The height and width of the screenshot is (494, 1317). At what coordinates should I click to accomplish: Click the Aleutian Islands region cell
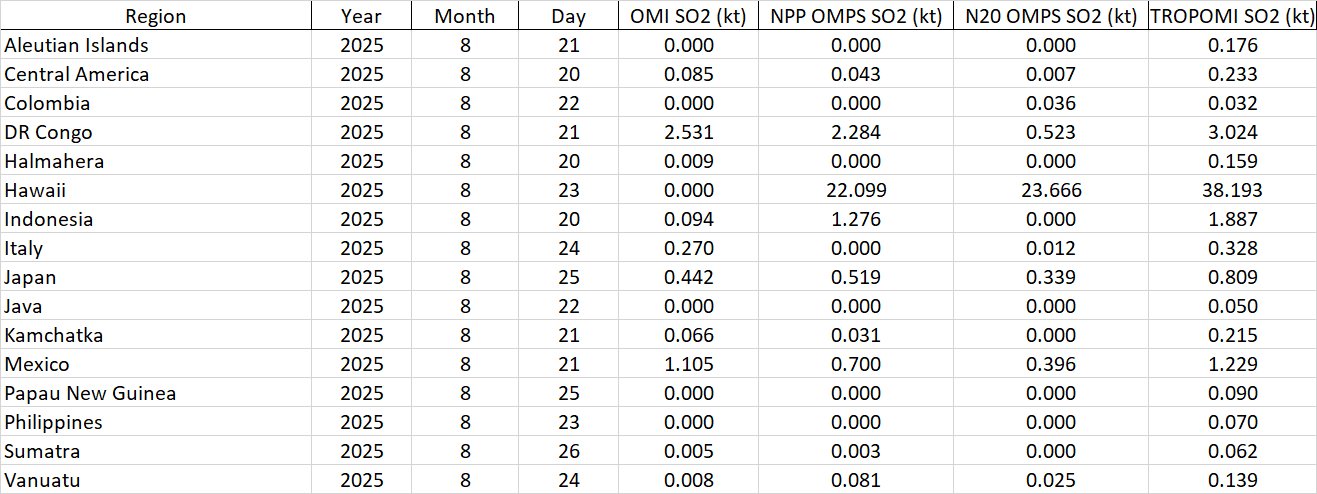coord(77,45)
